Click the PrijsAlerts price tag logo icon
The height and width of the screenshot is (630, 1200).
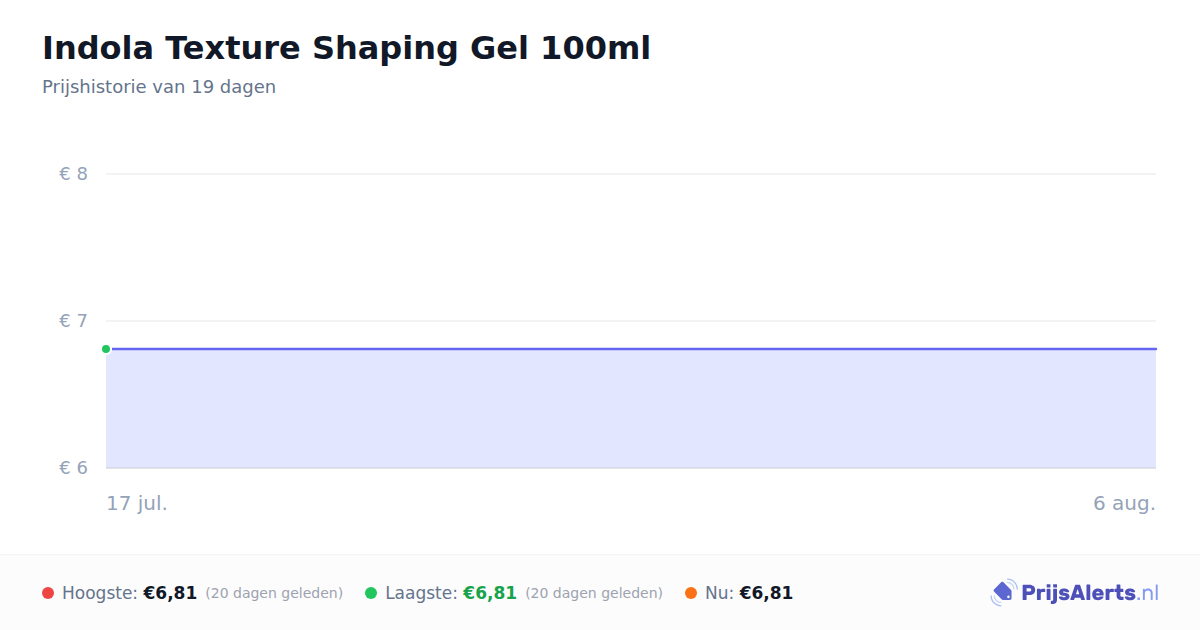(x=1003, y=593)
